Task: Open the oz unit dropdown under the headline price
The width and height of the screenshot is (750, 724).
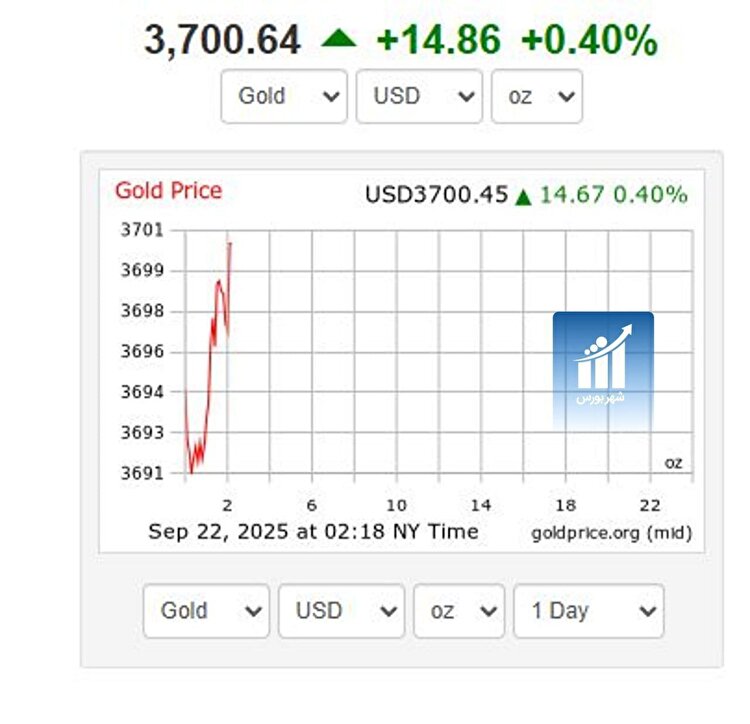Action: [x=537, y=96]
